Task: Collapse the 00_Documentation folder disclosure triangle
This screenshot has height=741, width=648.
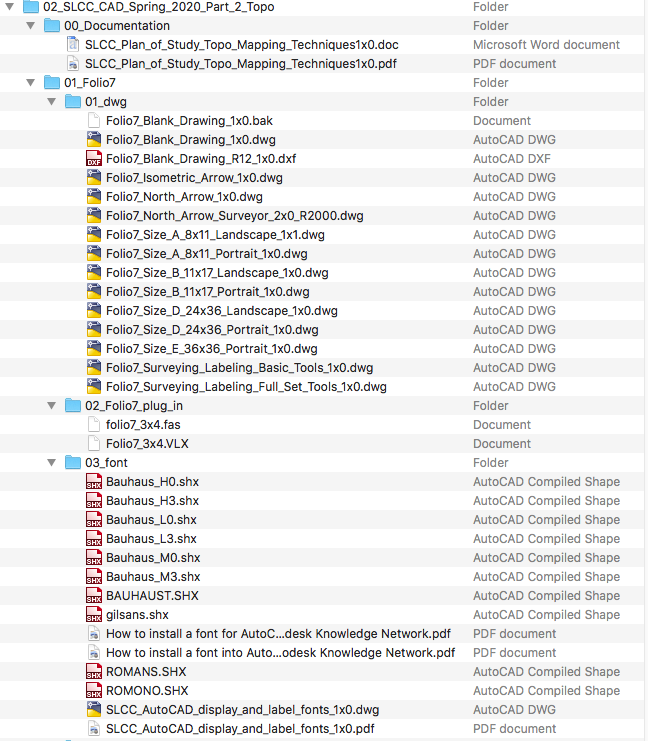Action: [x=31, y=26]
